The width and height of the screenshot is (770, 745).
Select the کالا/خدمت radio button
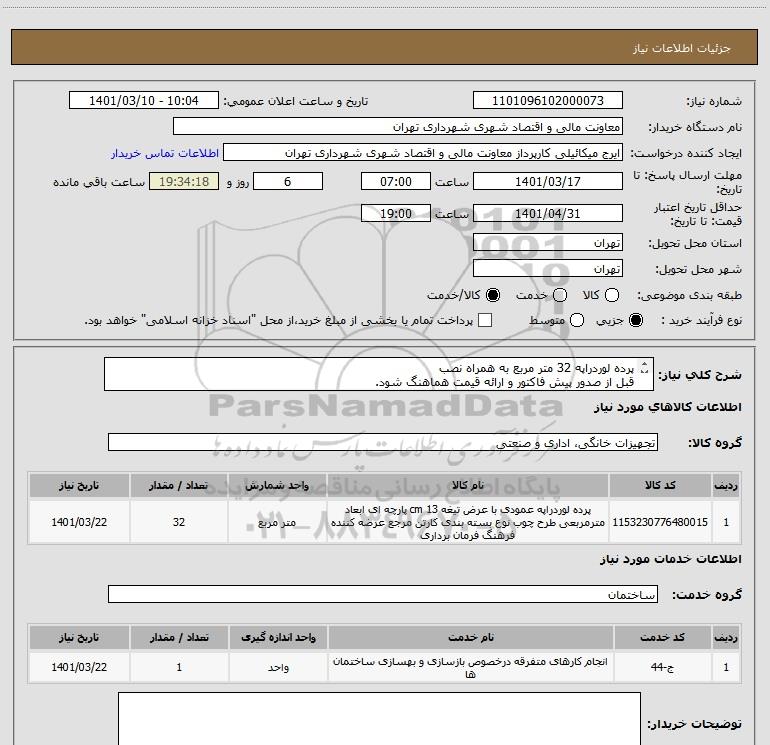point(493,295)
